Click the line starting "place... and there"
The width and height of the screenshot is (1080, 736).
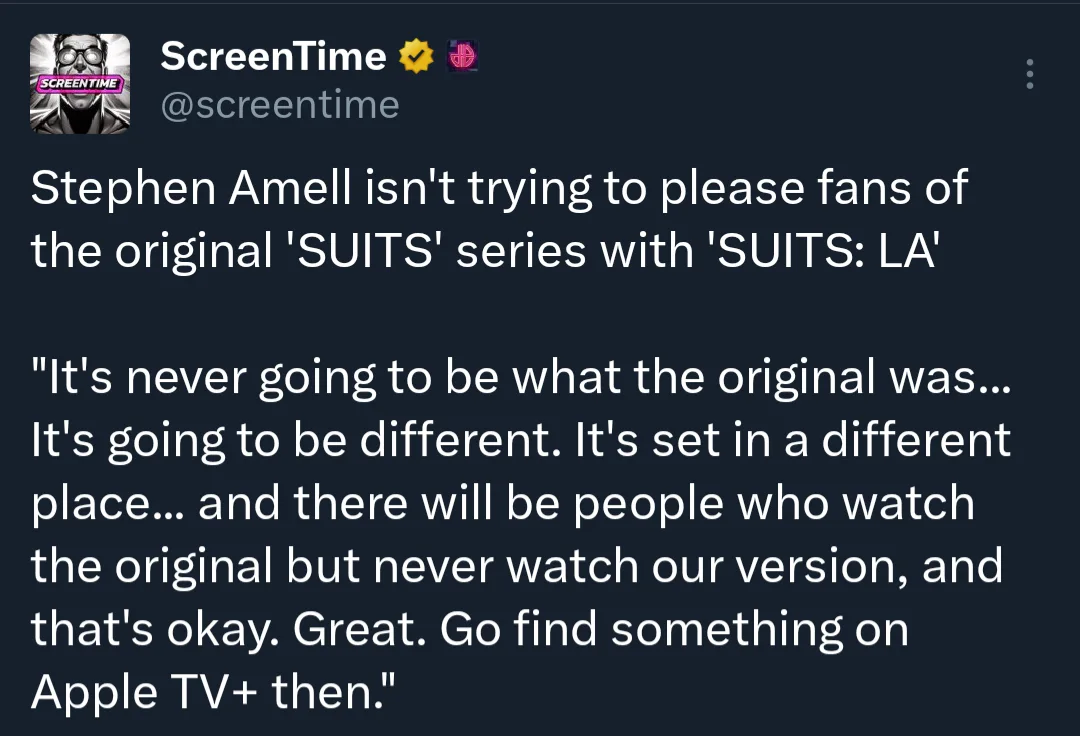(x=500, y=504)
